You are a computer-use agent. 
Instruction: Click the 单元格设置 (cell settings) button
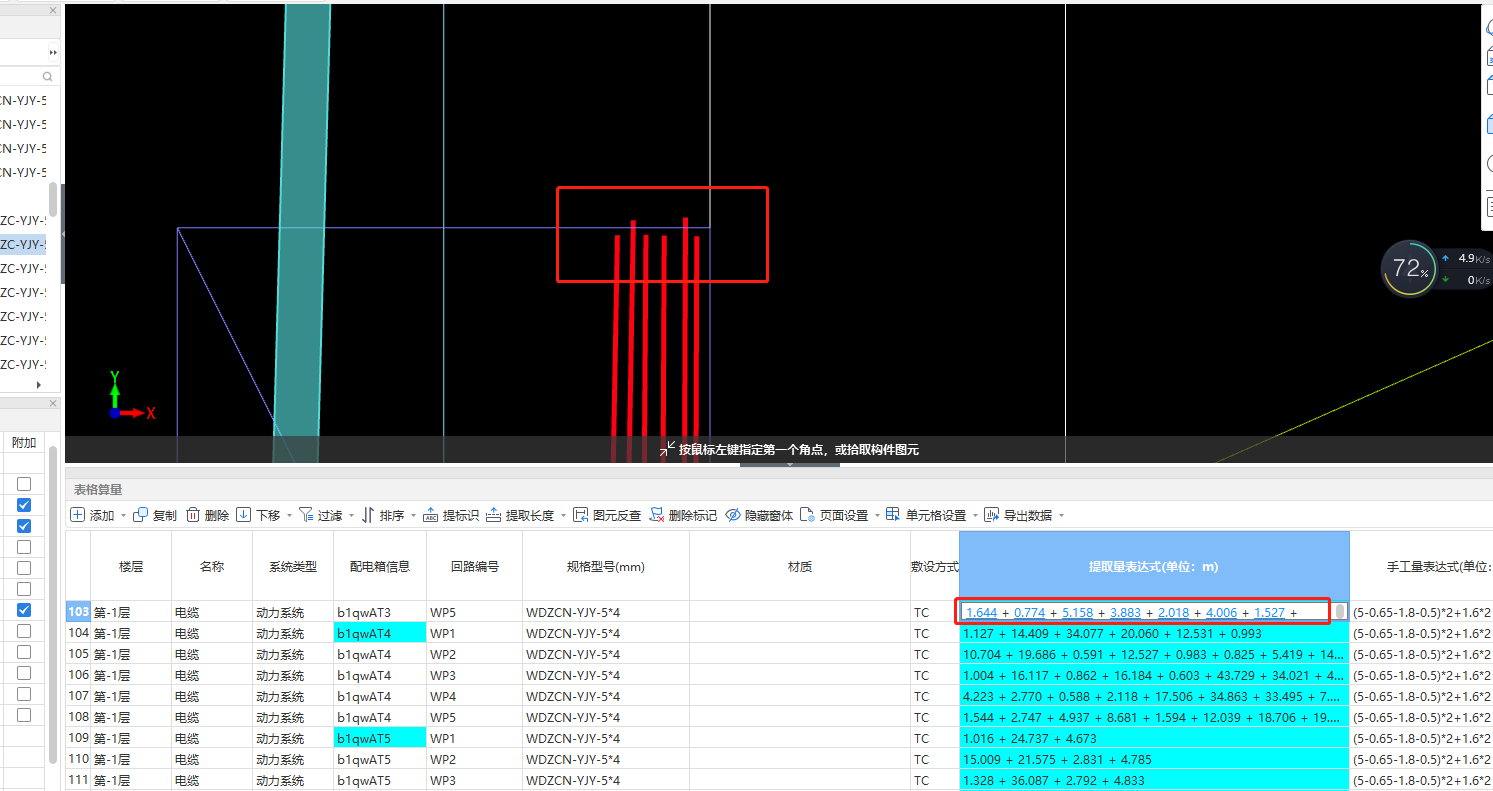[926, 515]
